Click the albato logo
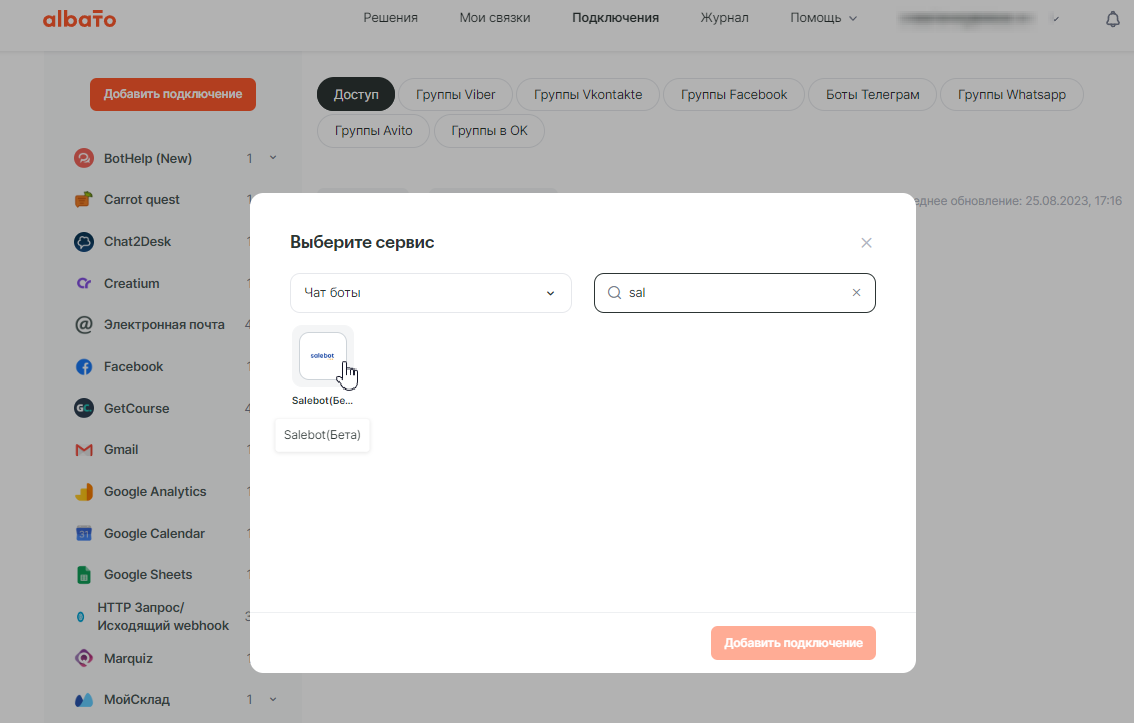The image size is (1134, 723). pyautogui.click(x=79, y=19)
